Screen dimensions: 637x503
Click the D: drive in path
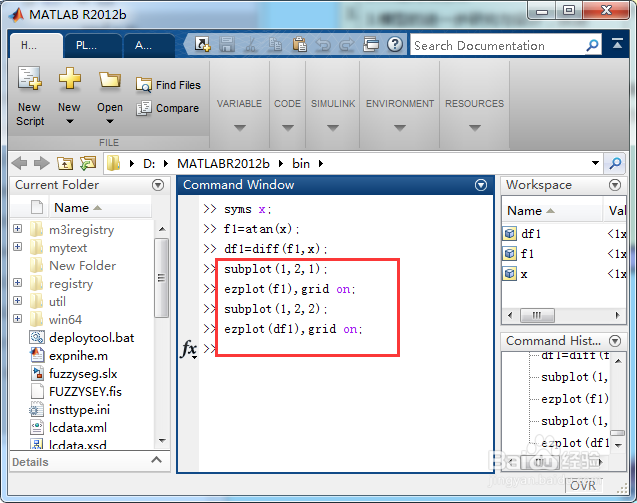(149, 163)
